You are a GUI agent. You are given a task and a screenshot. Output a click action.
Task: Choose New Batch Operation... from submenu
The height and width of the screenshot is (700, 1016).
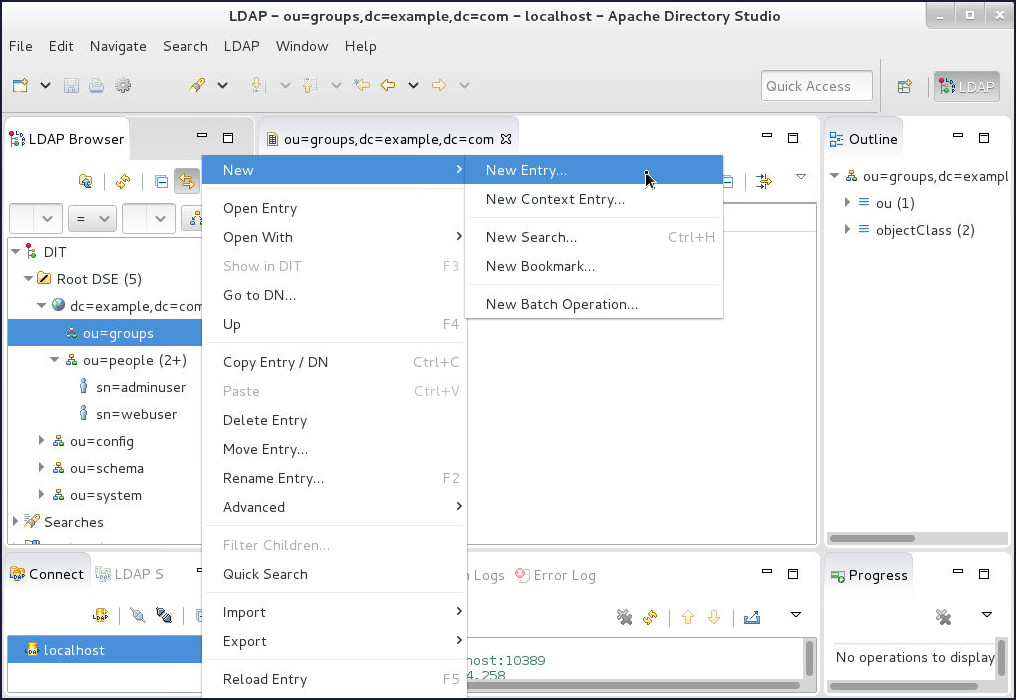click(594, 305)
